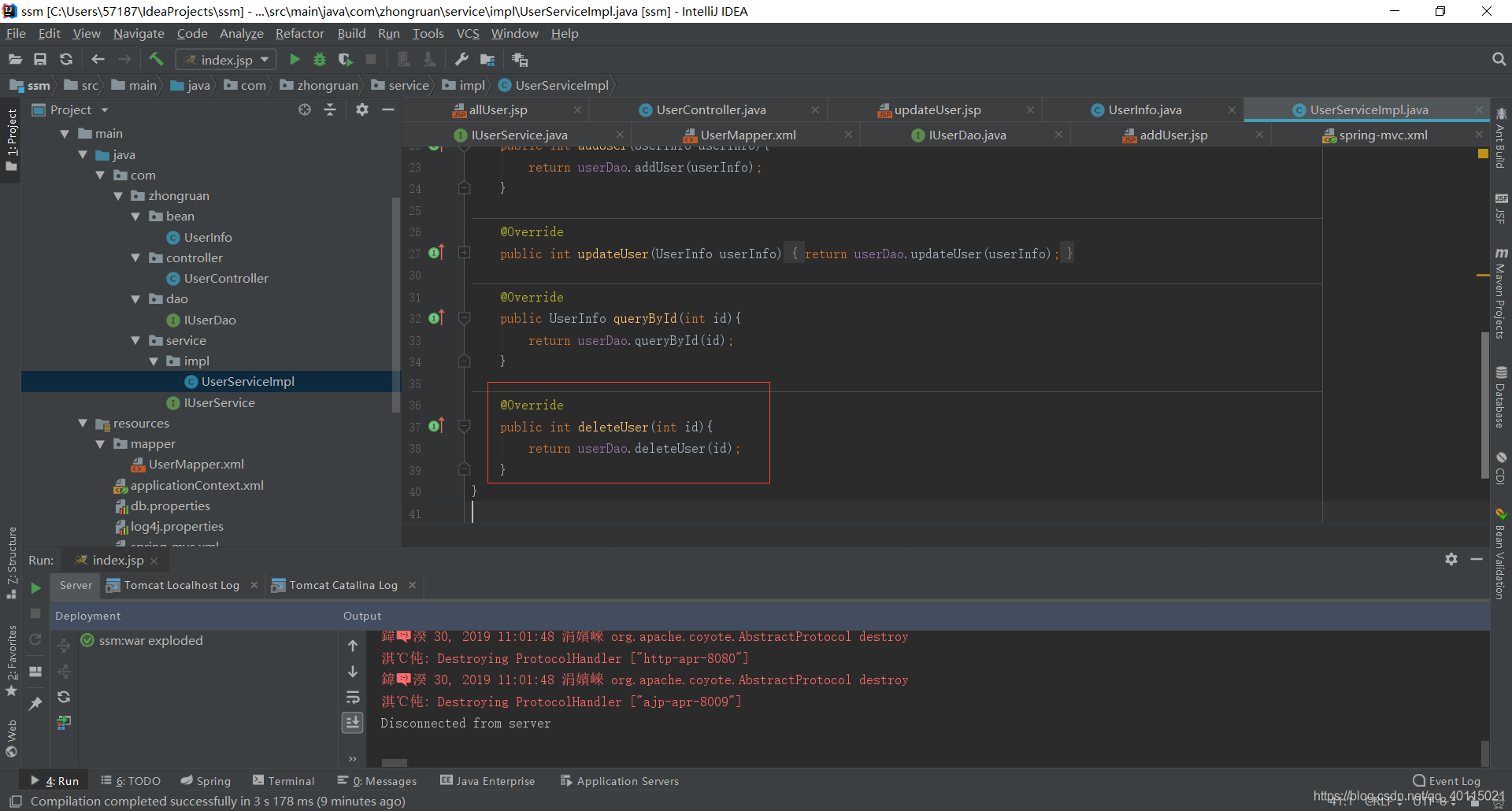Click the Output horizontal scrollbar thumb

[x=394, y=763]
